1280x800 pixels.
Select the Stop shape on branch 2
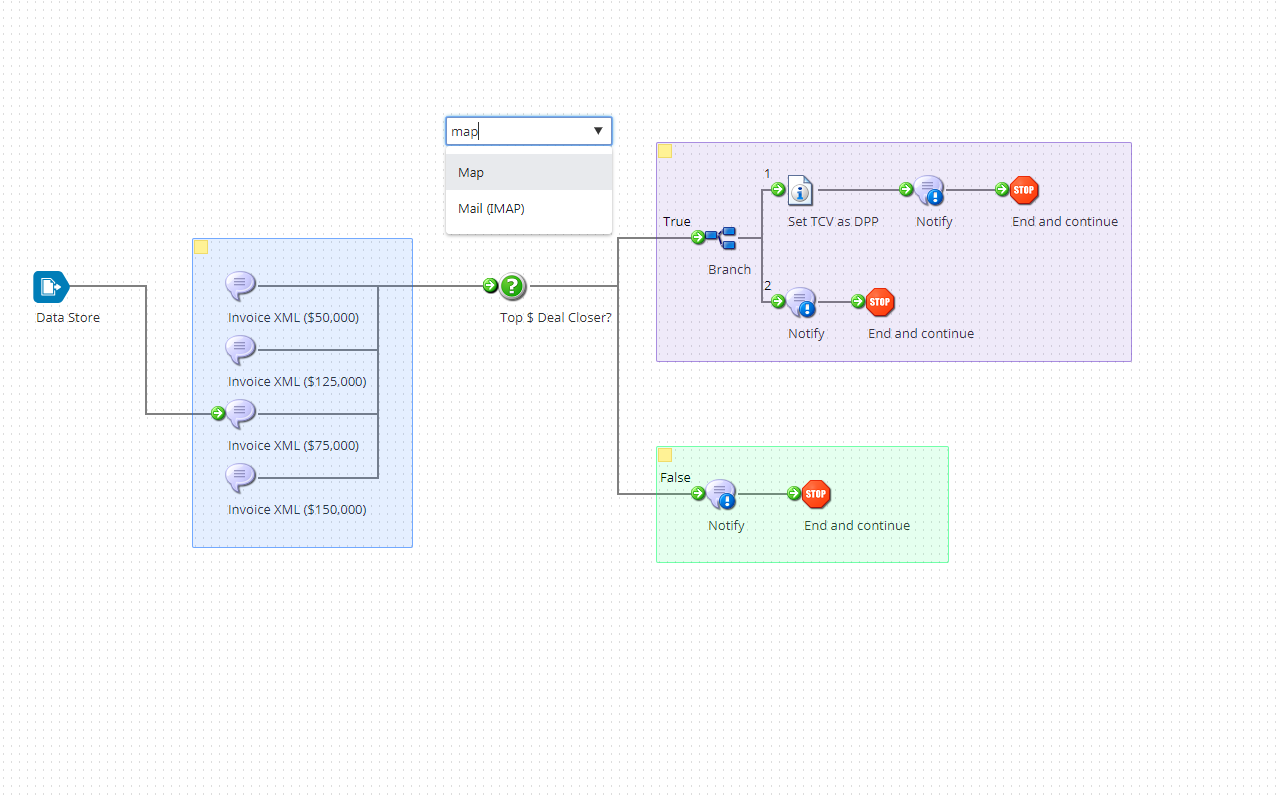coord(880,302)
